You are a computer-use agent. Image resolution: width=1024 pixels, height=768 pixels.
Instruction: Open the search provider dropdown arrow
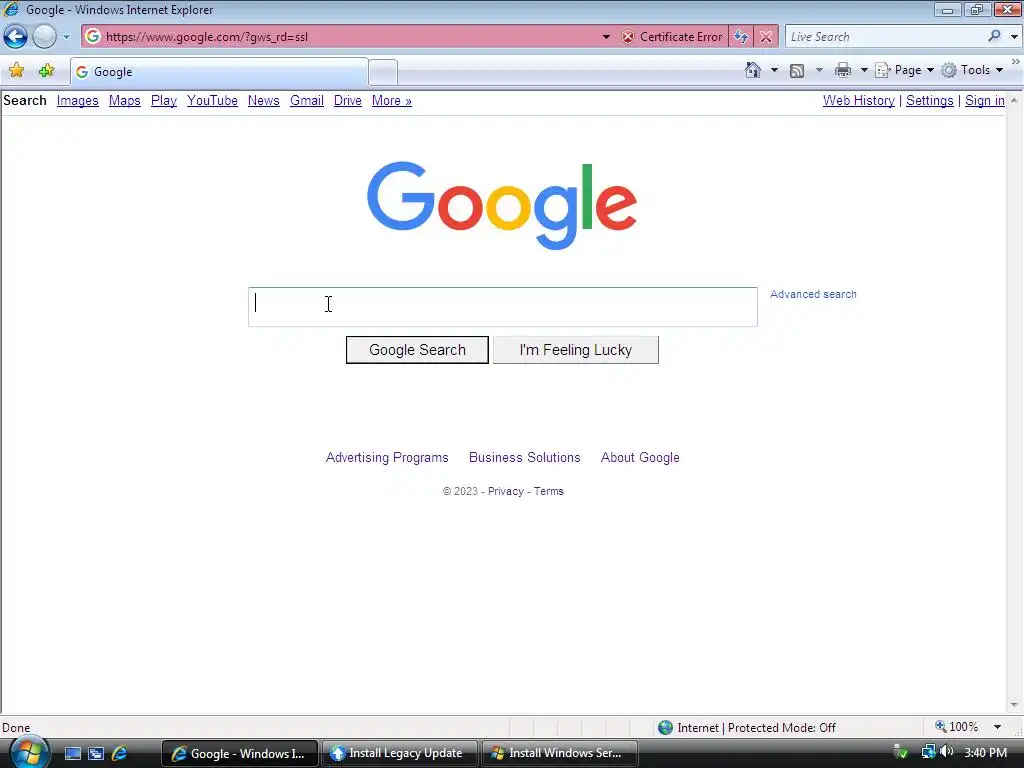(1014, 37)
